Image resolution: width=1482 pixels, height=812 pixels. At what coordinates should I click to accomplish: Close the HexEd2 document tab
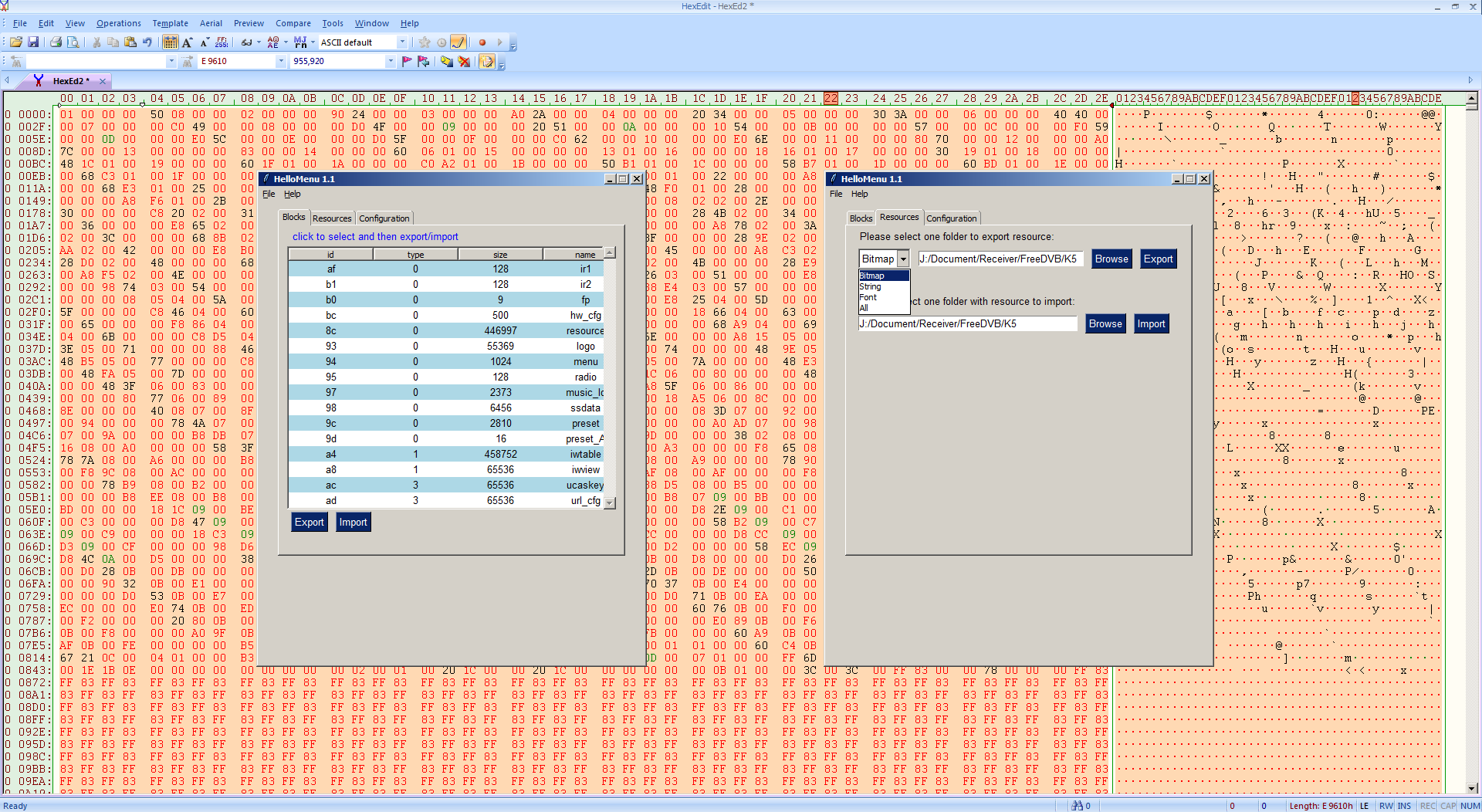coord(103,81)
